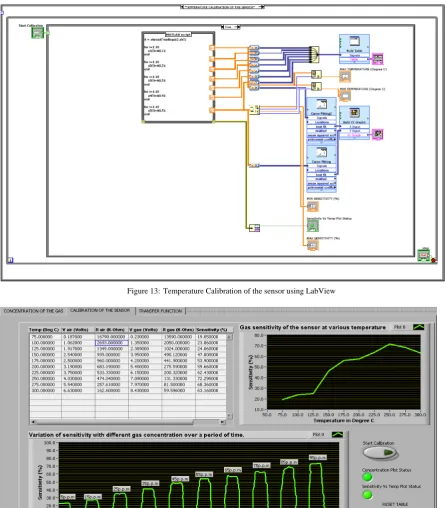The height and width of the screenshot is (508, 446).
Task: Click the table's vertical scrollbar down arrow
Action: click(x=229, y=415)
